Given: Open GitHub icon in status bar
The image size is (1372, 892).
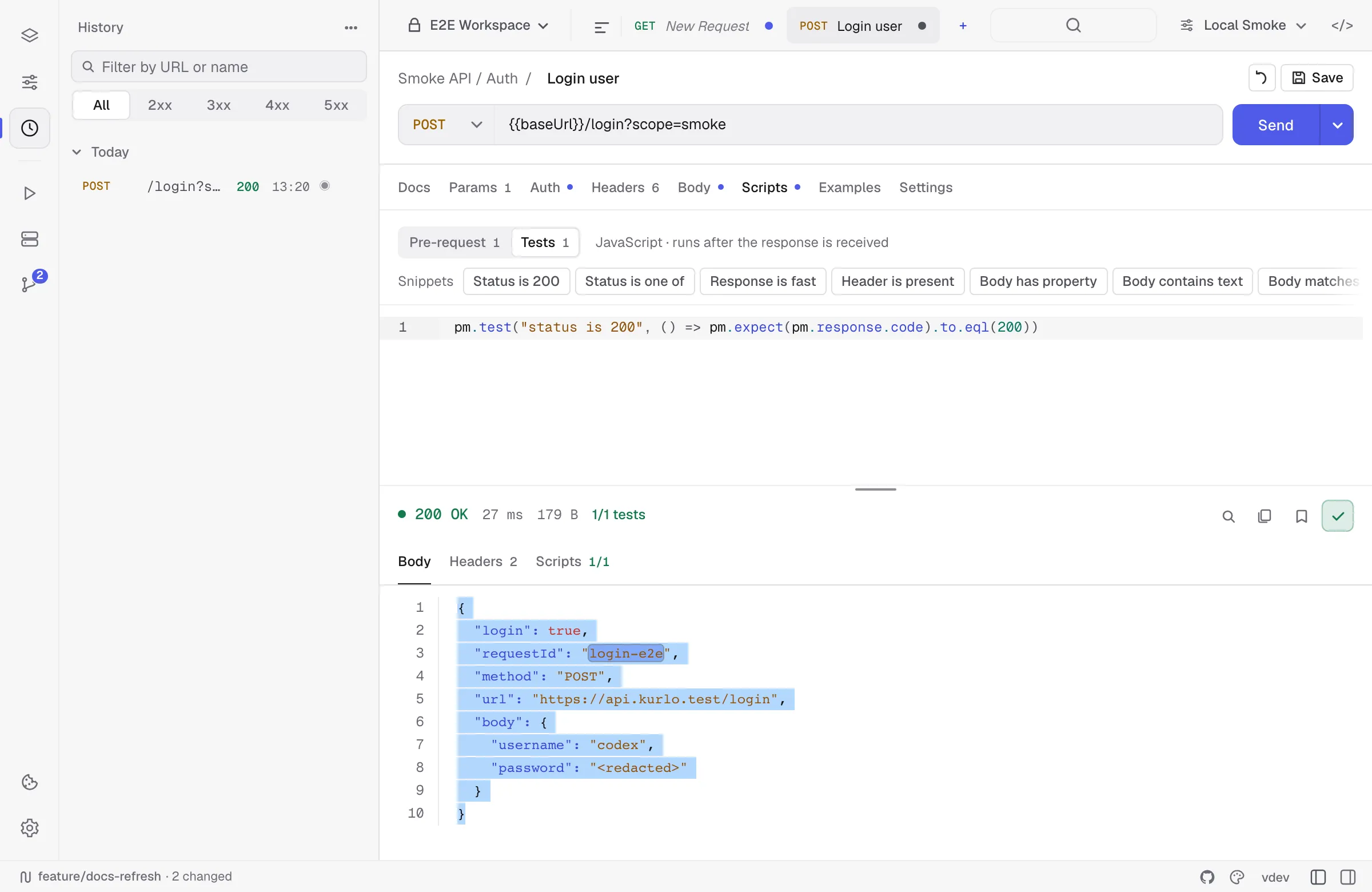Looking at the screenshot, I should point(1207,877).
